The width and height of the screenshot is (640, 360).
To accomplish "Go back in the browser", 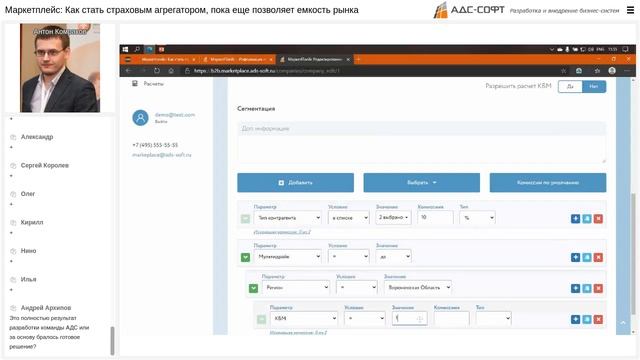I will tap(129, 71).
